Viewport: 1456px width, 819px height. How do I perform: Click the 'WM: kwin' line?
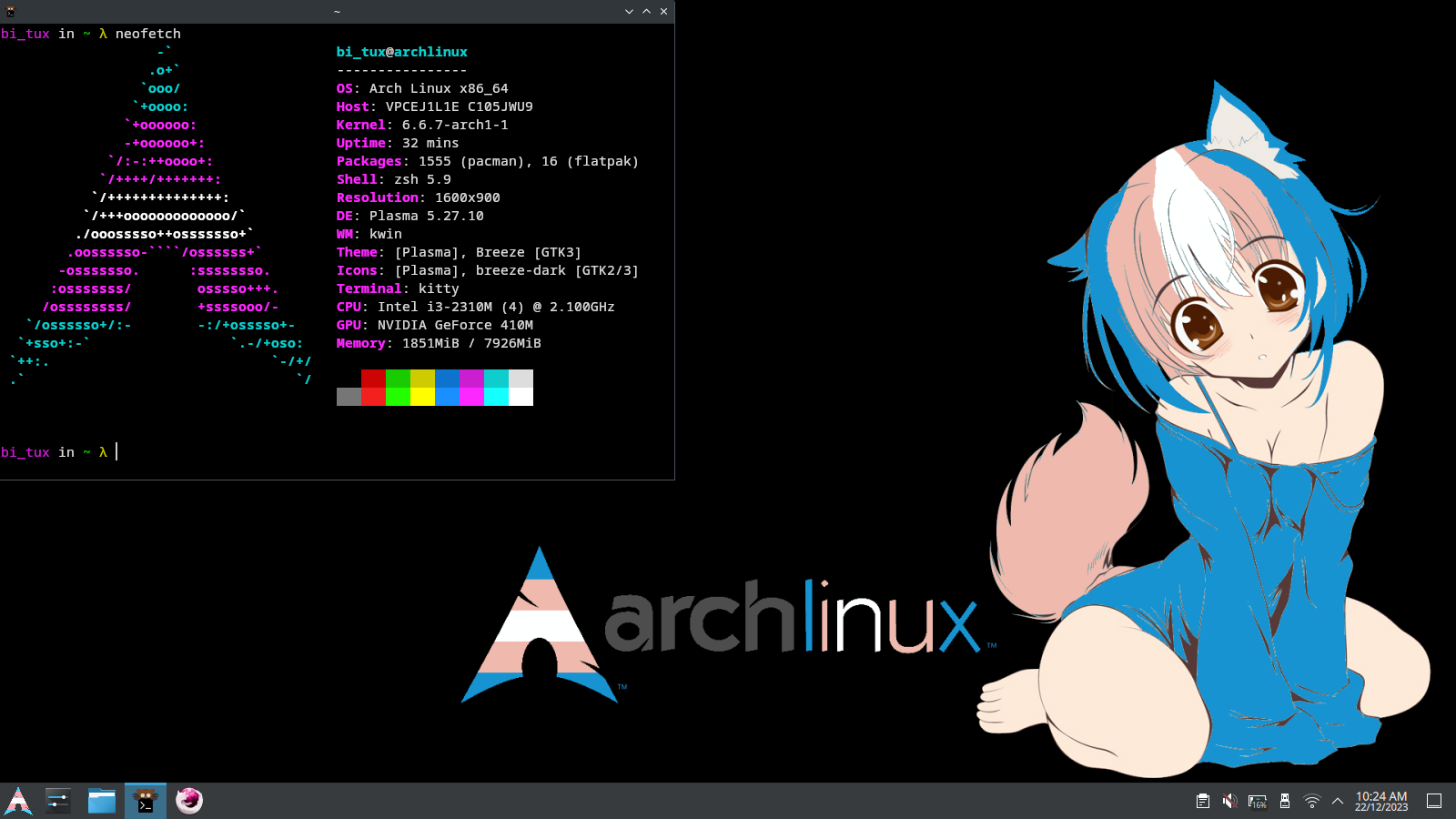pyautogui.click(x=369, y=234)
